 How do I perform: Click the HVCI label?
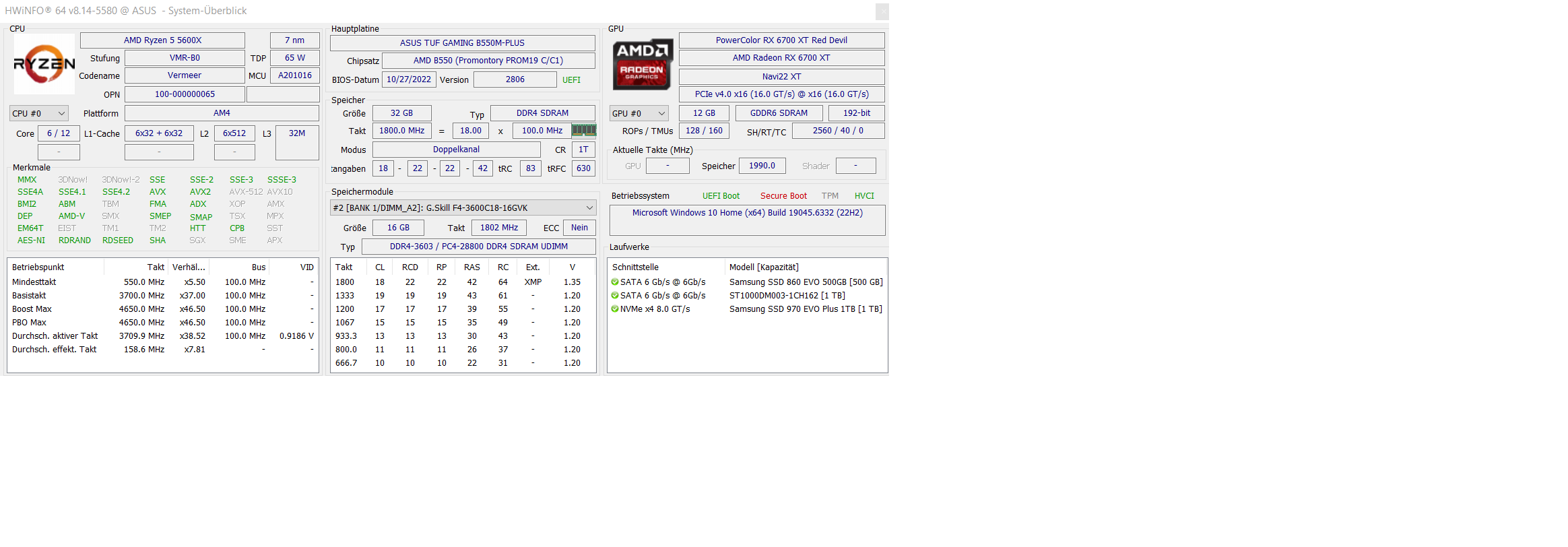tap(864, 196)
